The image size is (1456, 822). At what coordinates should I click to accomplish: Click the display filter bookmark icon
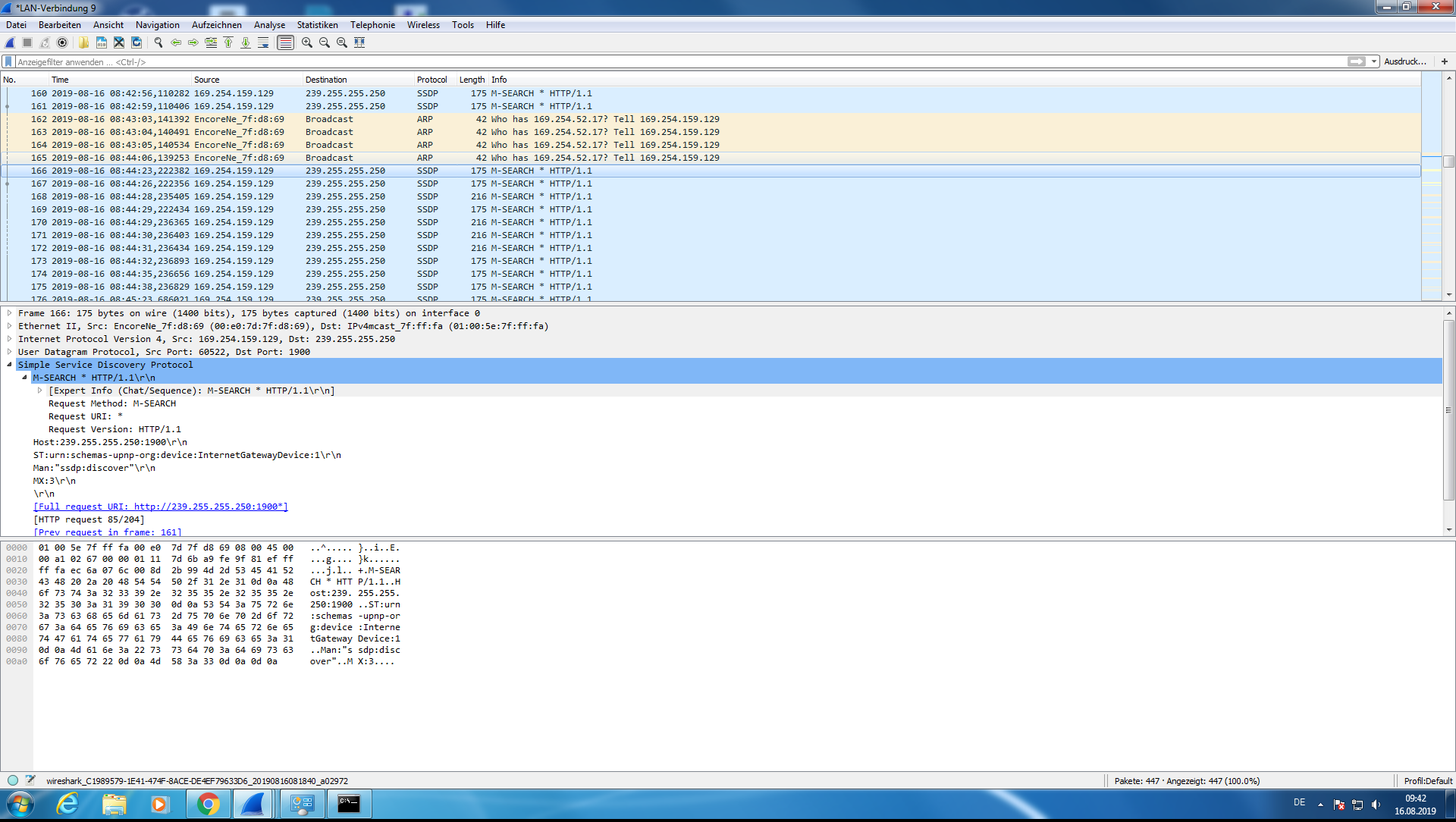point(9,62)
